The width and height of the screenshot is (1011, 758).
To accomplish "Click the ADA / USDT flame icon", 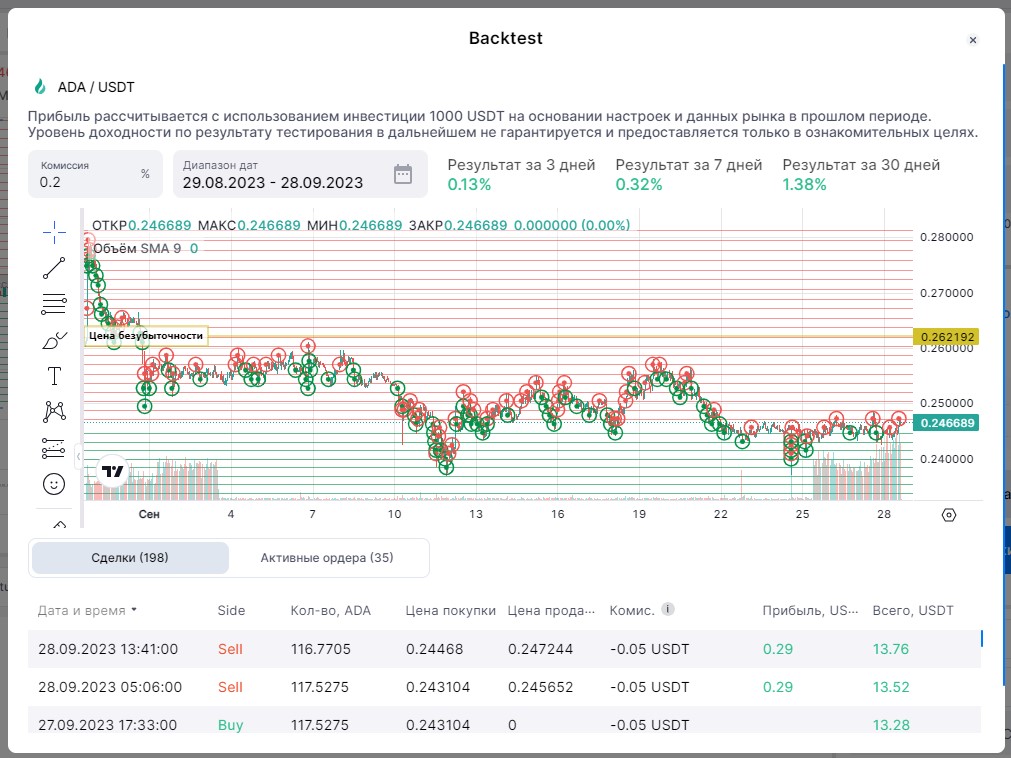I will 40,86.
